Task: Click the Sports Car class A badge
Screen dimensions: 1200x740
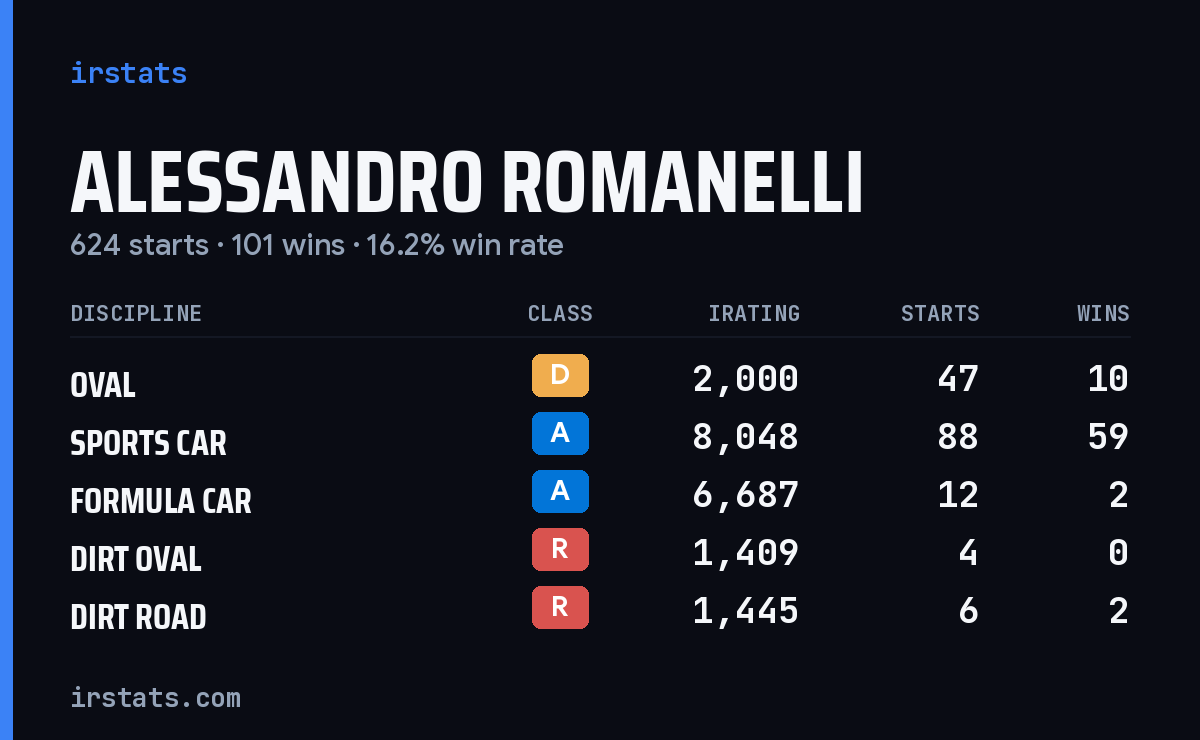Action: point(560,433)
